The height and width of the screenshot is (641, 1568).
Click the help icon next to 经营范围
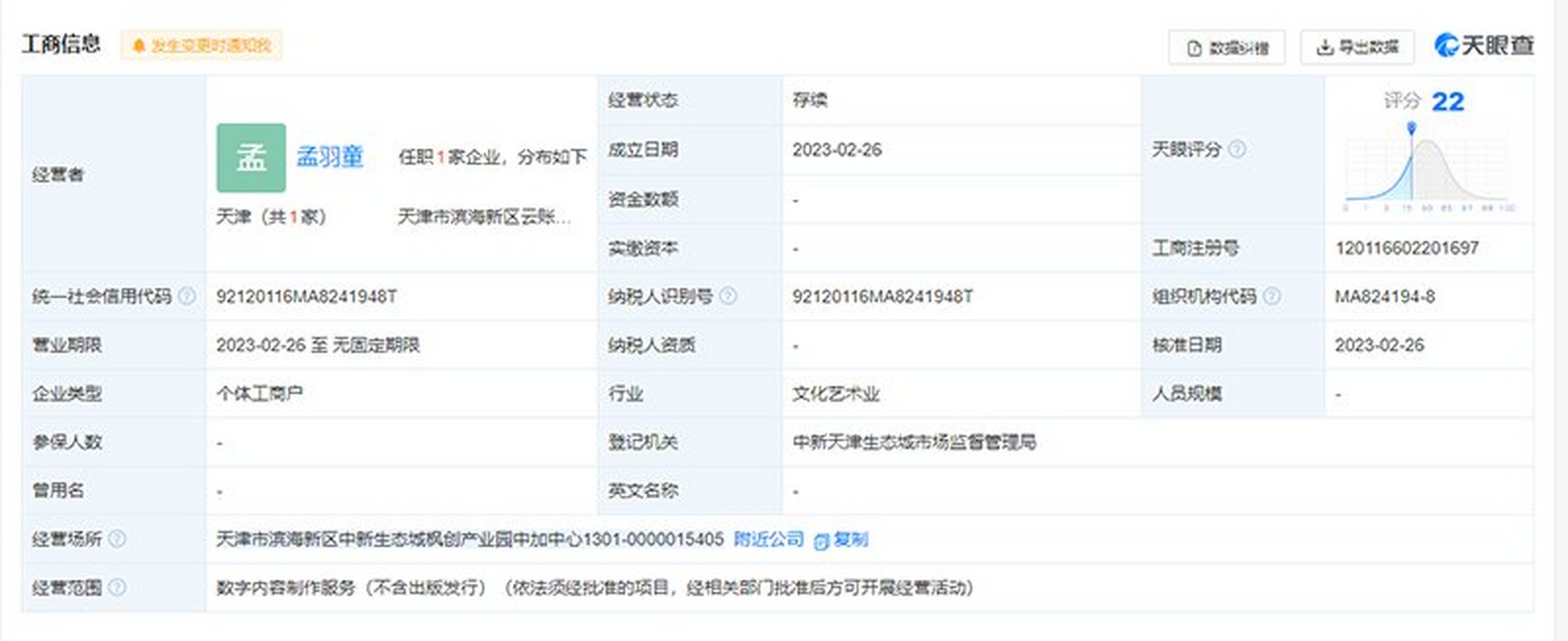point(117,587)
